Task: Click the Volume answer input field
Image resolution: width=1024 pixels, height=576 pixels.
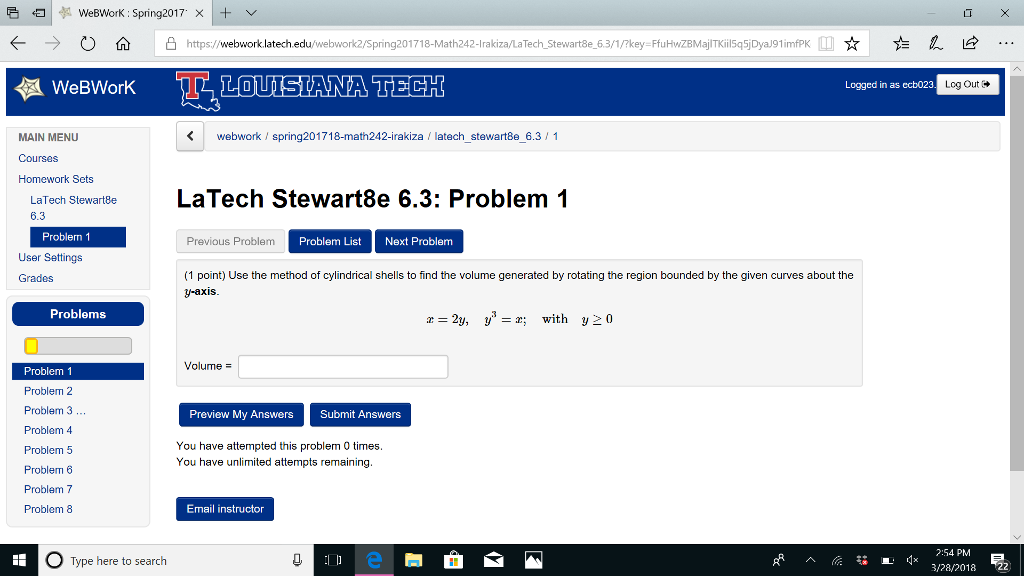Action: (x=342, y=366)
